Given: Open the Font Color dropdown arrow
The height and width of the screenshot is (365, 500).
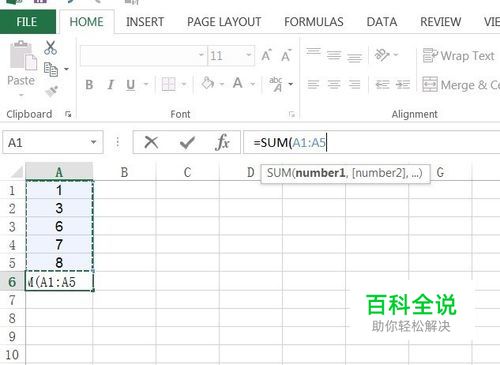Looking at the screenshot, I should point(253,84).
